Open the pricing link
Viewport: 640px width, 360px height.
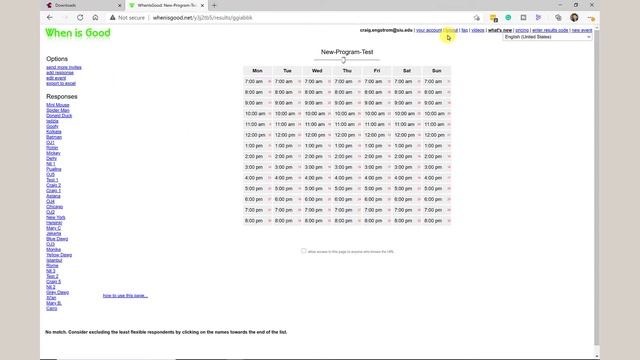(x=522, y=30)
